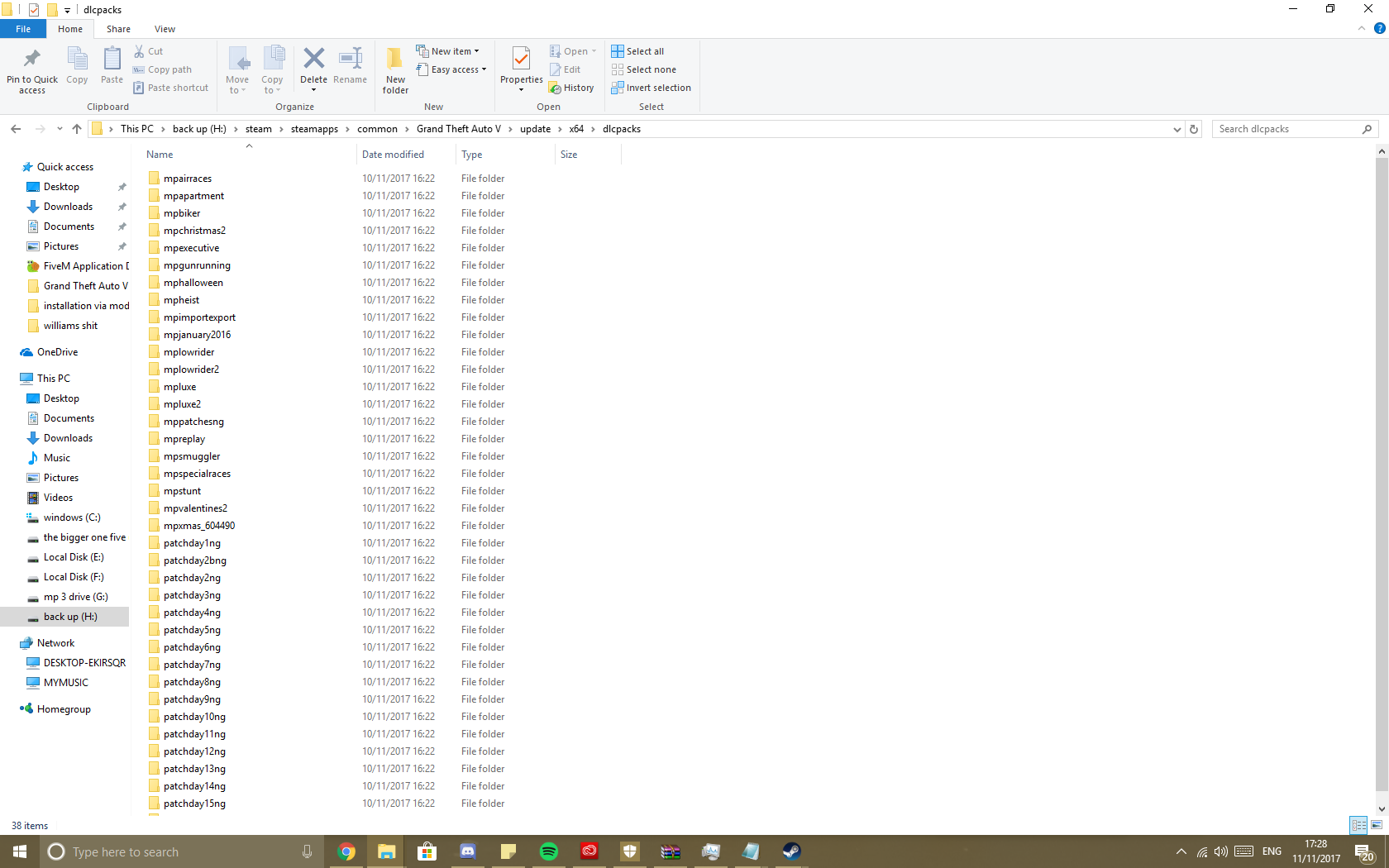Image resolution: width=1389 pixels, height=868 pixels.
Task: Open FiveM Application Data quick access
Action: [x=86, y=266]
